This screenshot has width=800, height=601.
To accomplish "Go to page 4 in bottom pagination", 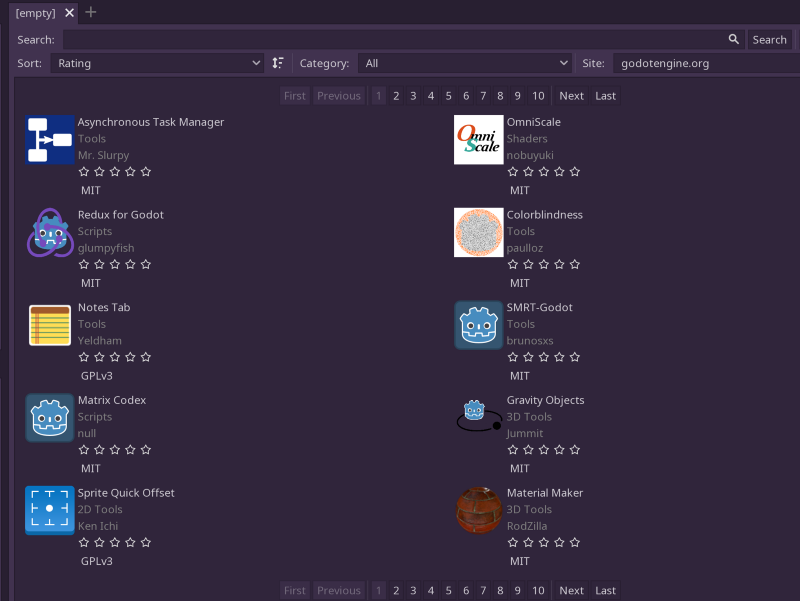I will point(431,590).
